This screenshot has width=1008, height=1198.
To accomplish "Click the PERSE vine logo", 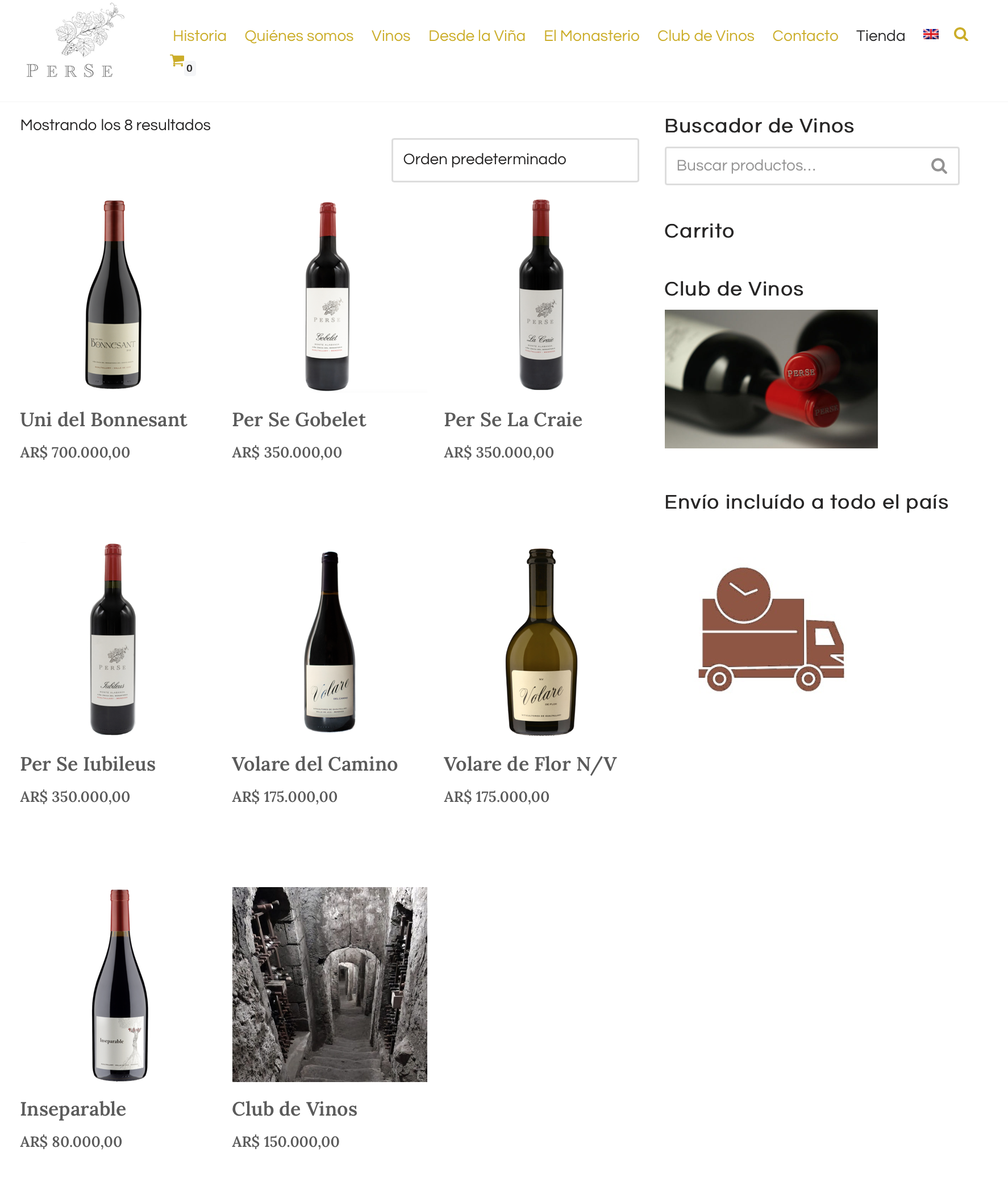I will click(74, 40).
